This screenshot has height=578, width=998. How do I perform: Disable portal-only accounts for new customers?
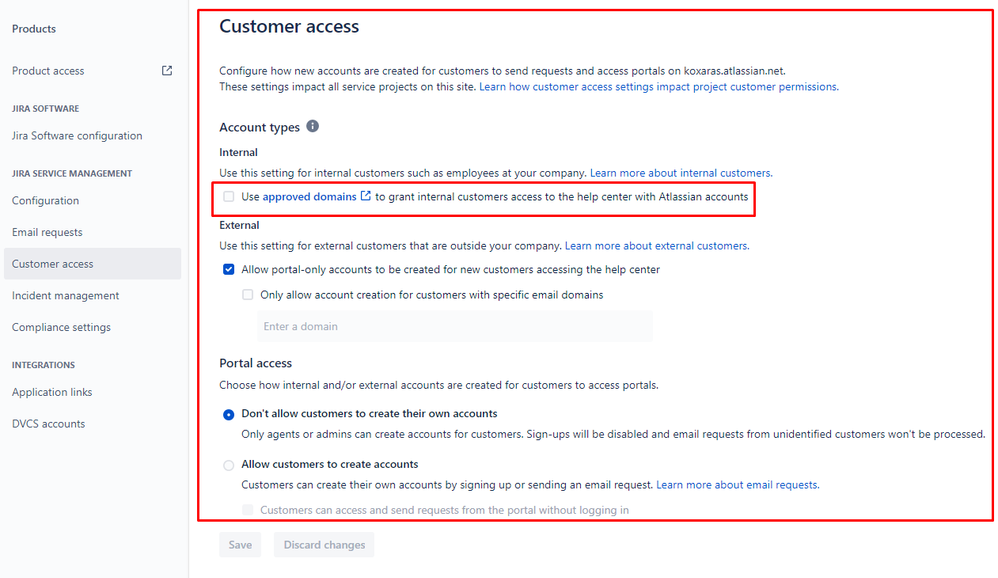click(229, 269)
